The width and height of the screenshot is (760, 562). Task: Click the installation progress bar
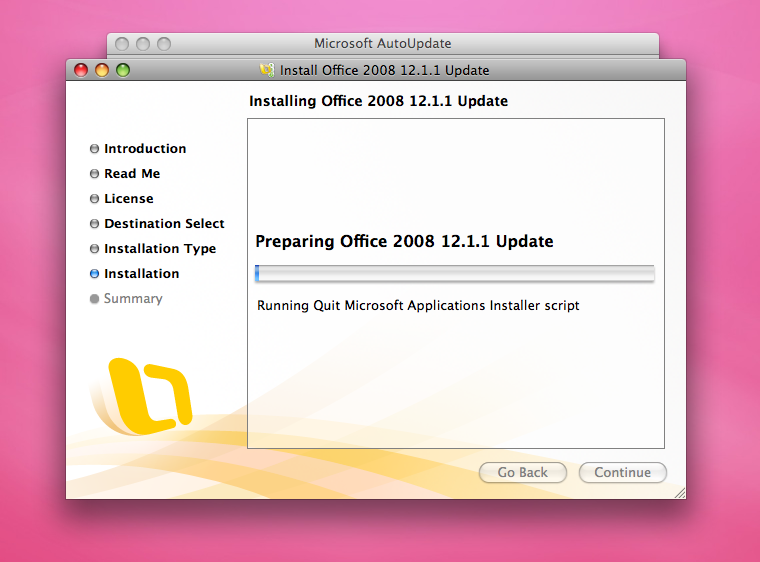click(x=455, y=273)
